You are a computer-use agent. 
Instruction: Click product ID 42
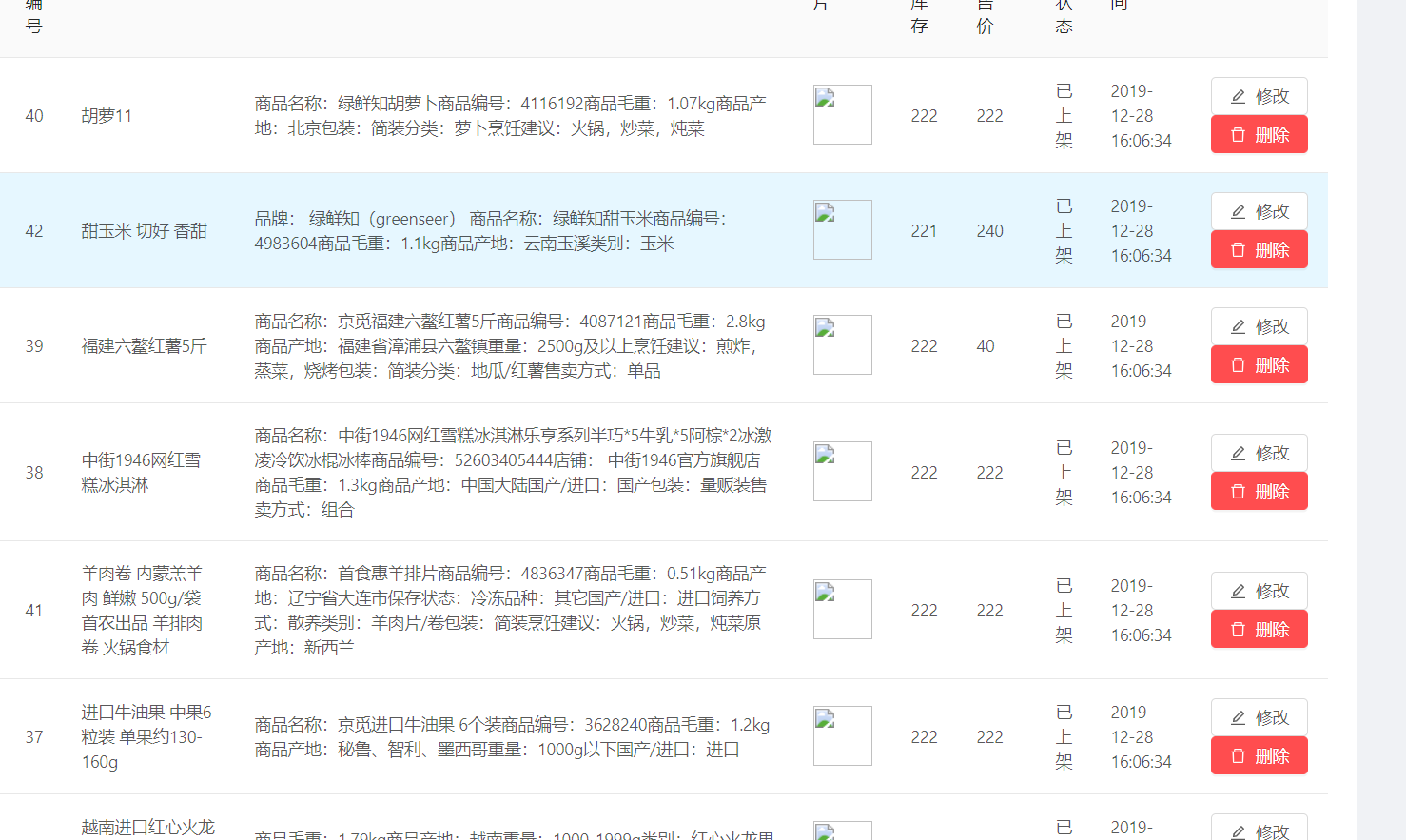point(34,231)
